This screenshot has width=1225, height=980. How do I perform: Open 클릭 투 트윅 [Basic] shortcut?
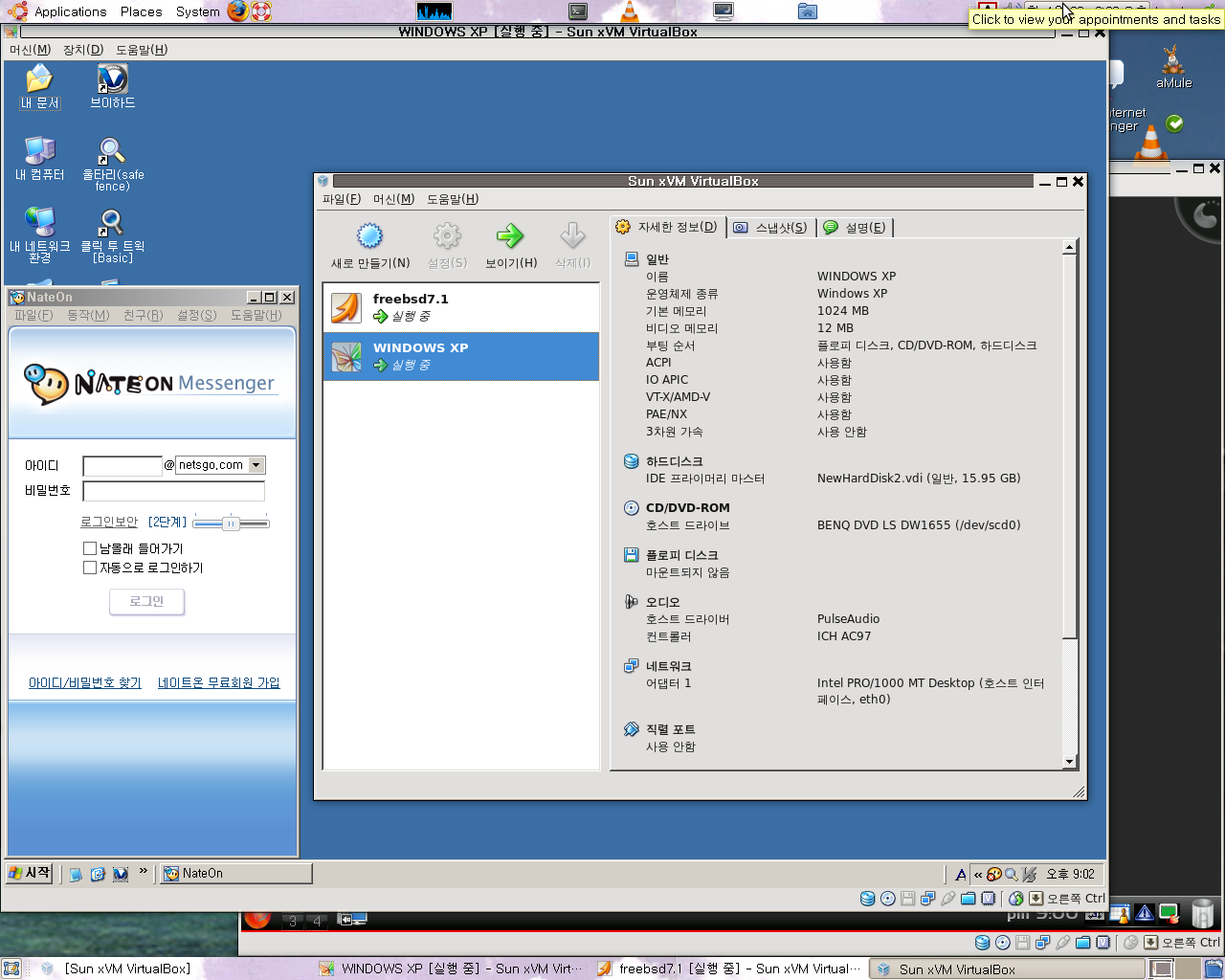[113, 235]
